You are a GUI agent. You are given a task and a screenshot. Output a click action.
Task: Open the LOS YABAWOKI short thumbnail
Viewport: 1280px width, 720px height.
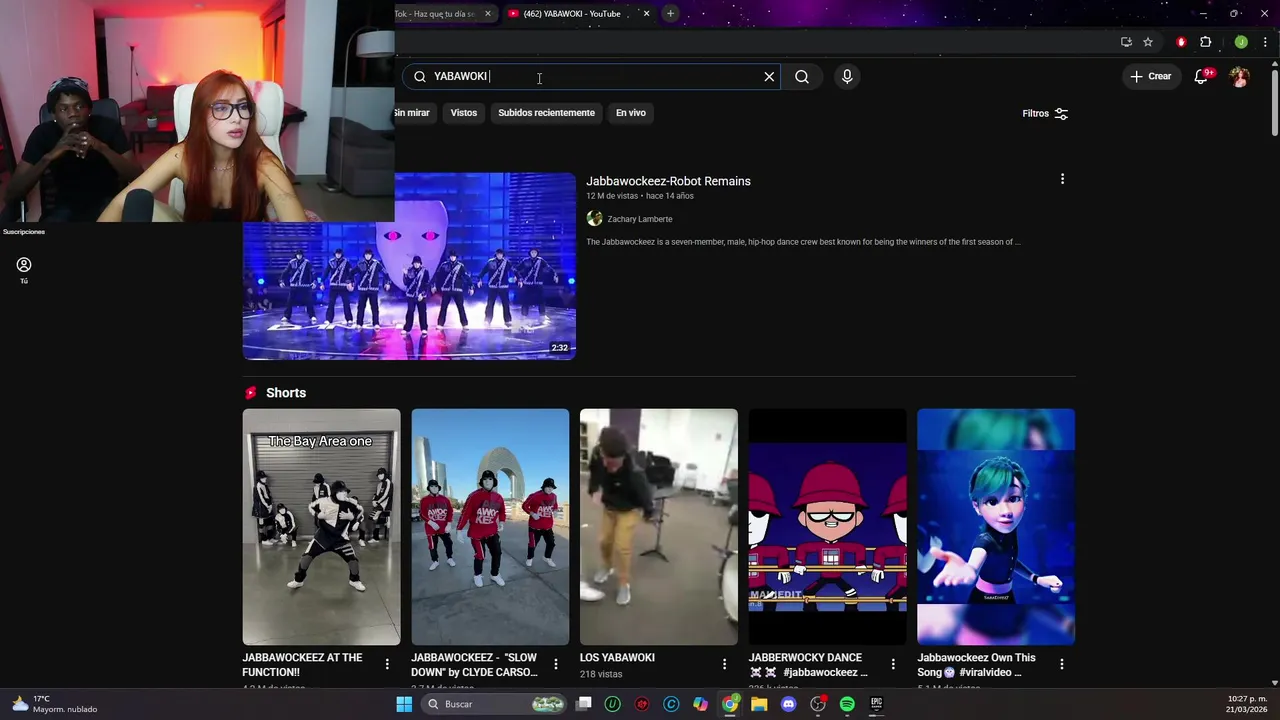(659, 527)
